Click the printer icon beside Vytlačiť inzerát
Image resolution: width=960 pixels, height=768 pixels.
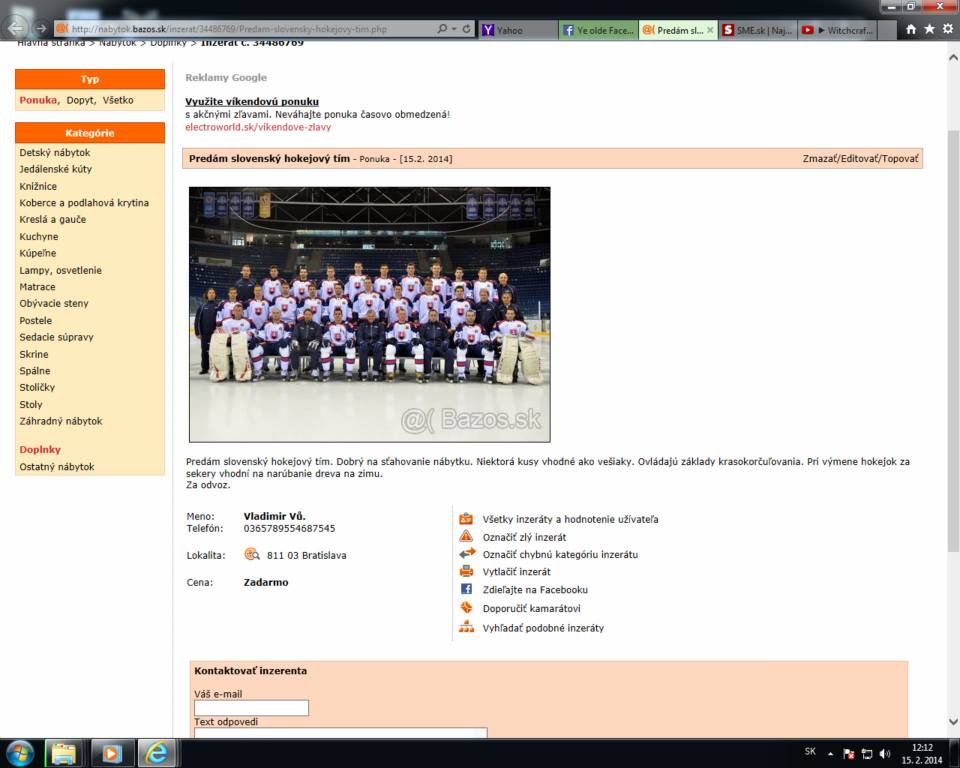click(466, 572)
